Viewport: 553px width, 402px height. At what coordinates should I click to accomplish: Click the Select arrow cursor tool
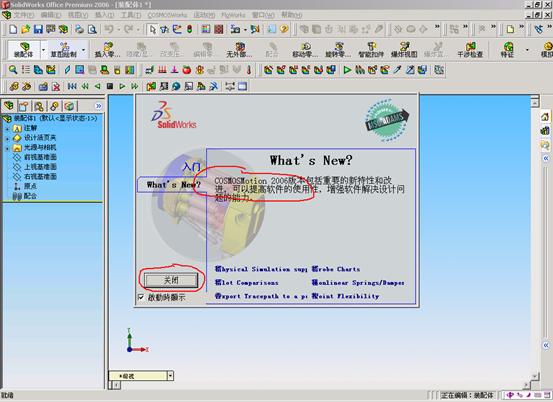(x=153, y=29)
